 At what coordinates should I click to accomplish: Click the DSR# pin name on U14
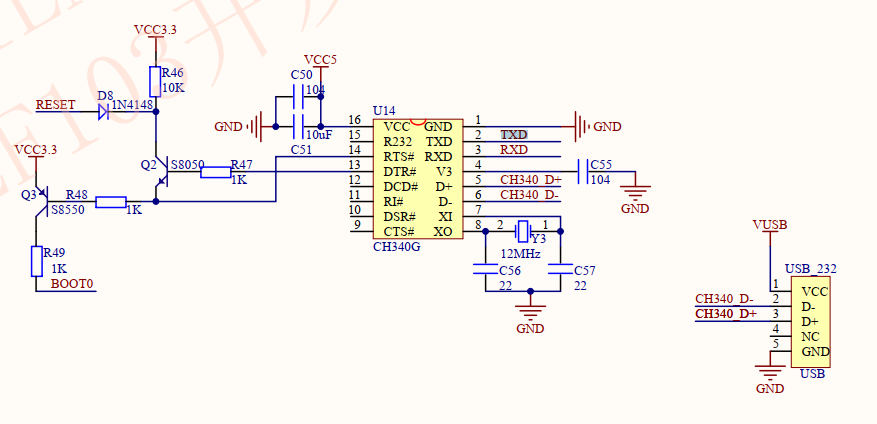tap(399, 216)
